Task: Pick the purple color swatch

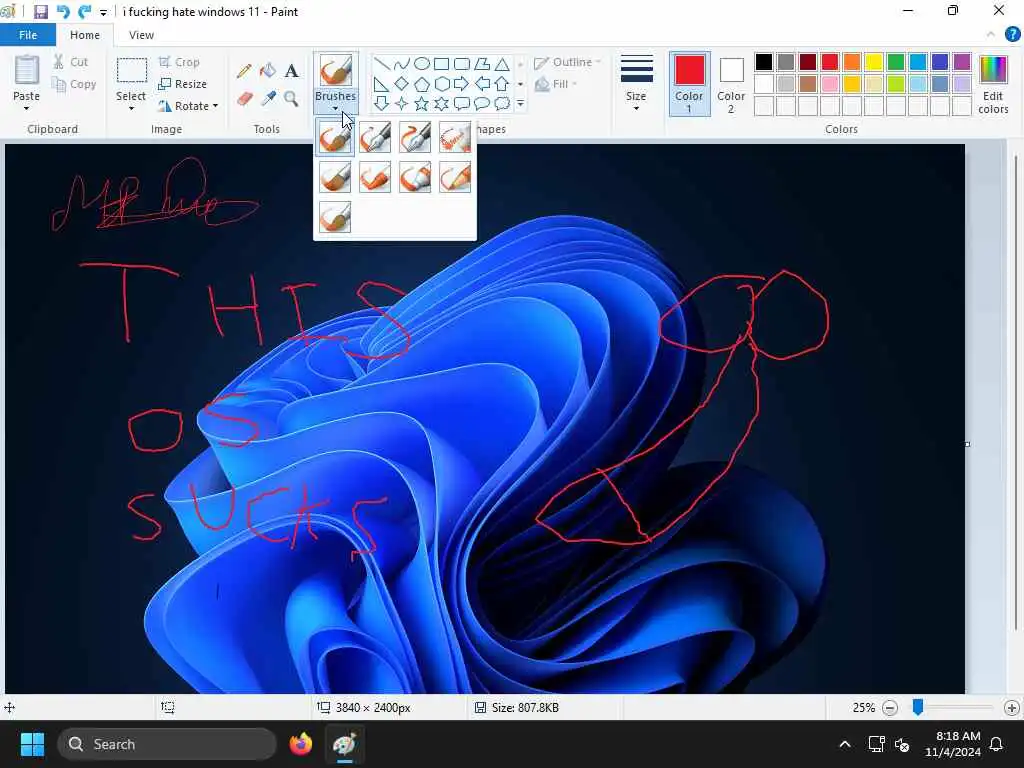Action: 962,62
